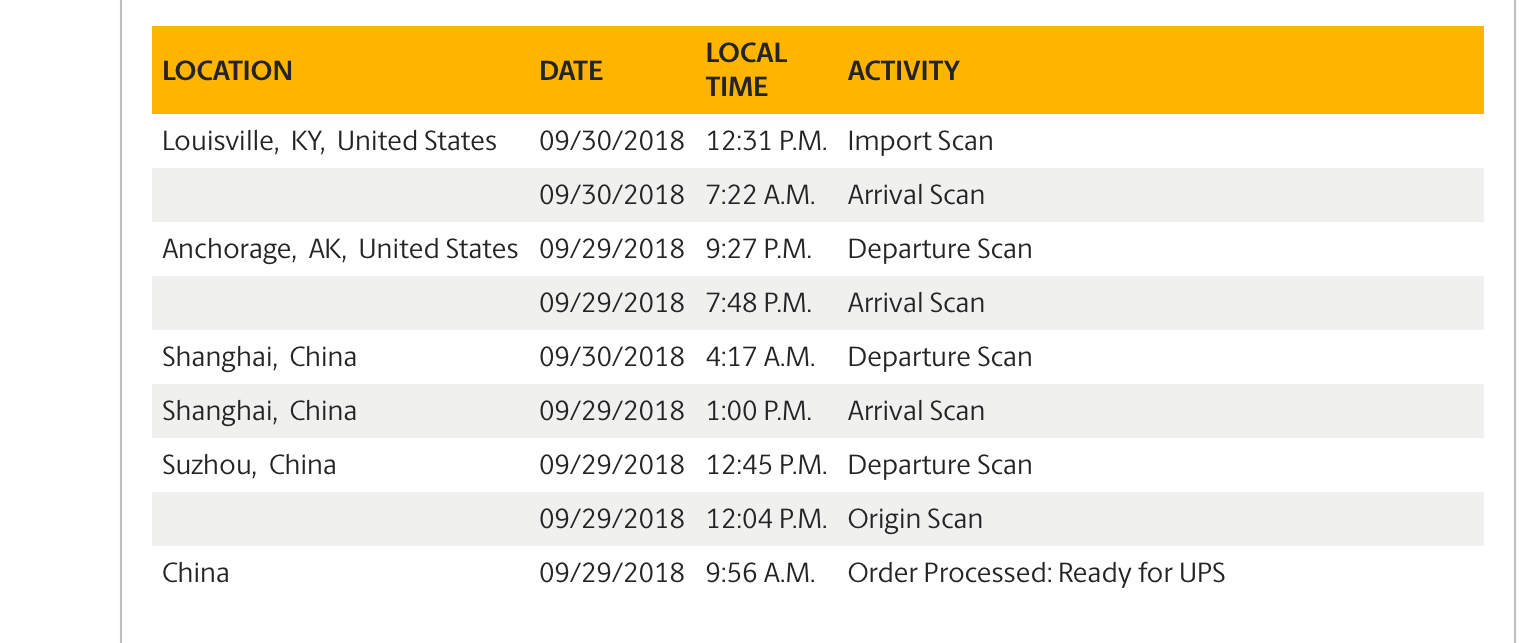Click the ACTIVITY column header
The width and height of the screenshot is (1536, 643).
point(903,71)
